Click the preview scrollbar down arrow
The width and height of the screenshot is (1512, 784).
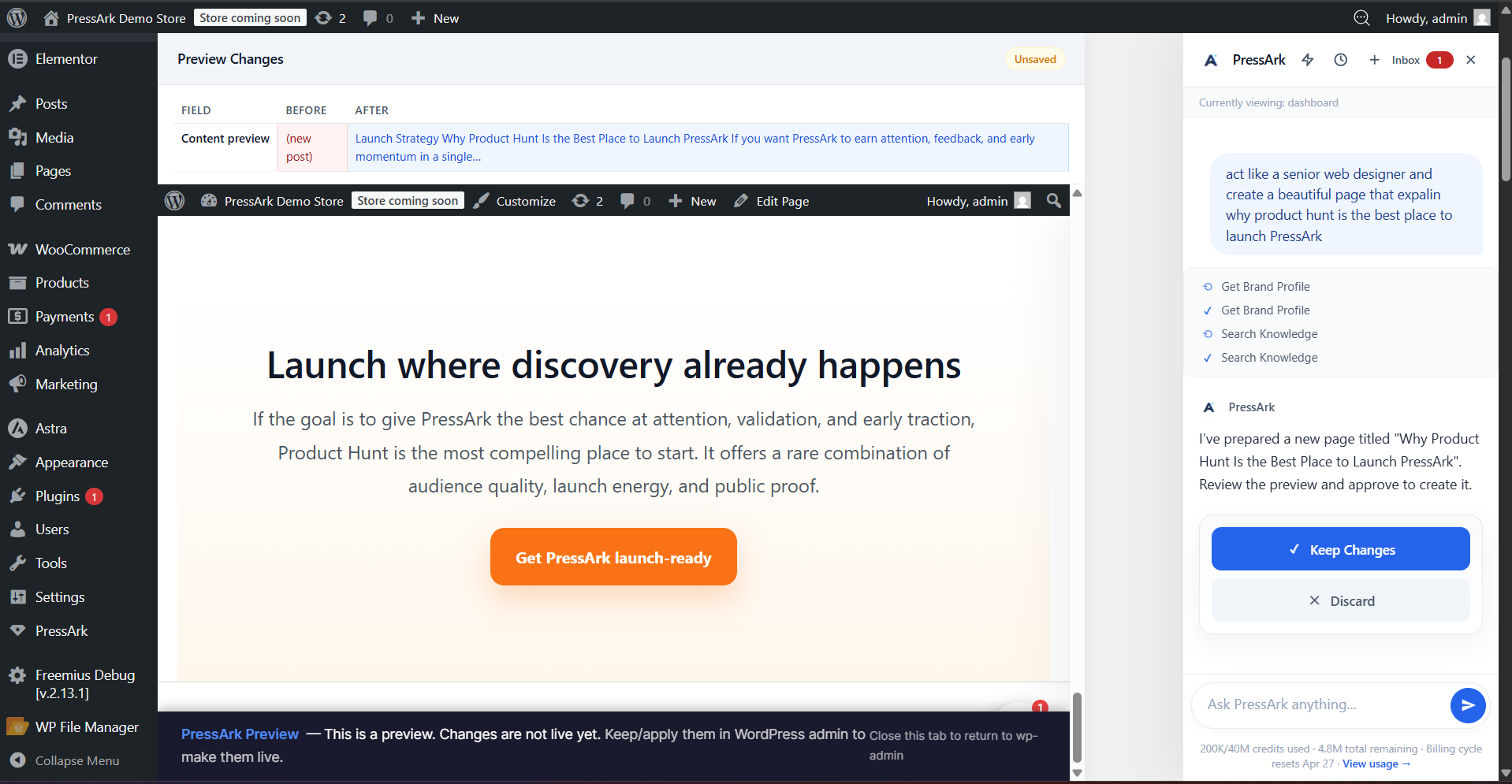click(x=1077, y=774)
